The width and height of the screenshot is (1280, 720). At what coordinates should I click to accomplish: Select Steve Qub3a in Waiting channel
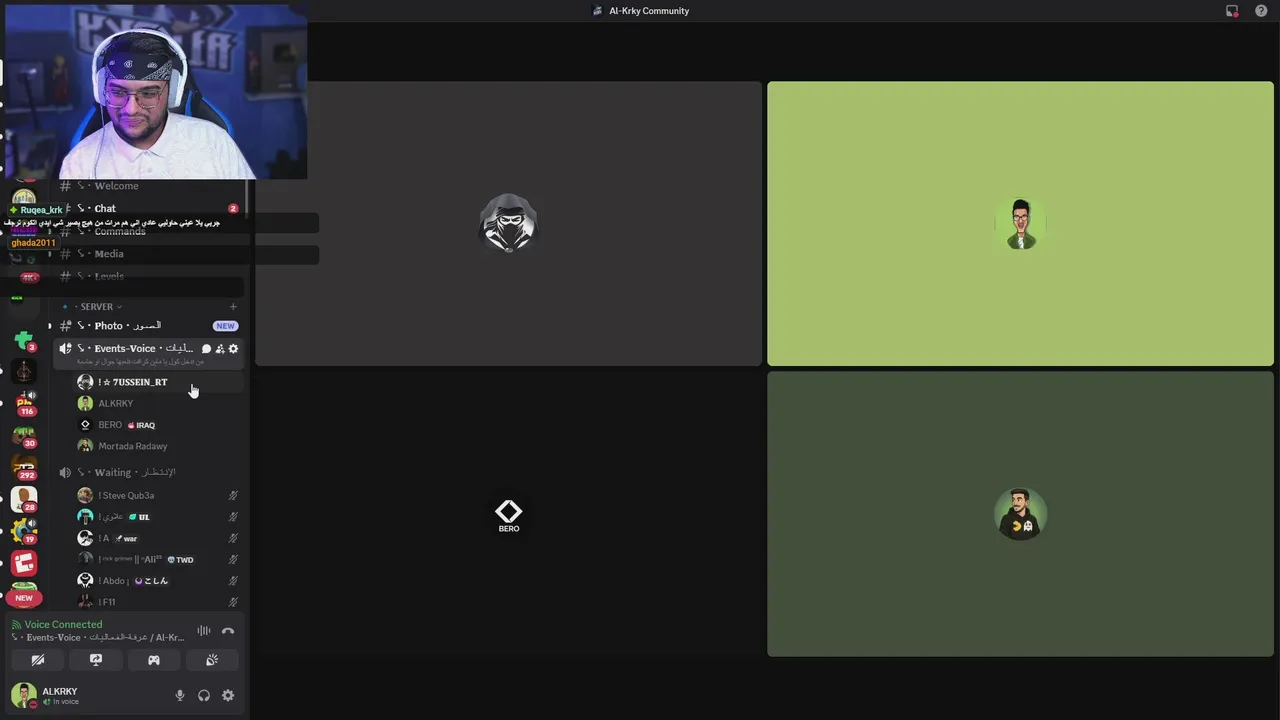pos(160,495)
